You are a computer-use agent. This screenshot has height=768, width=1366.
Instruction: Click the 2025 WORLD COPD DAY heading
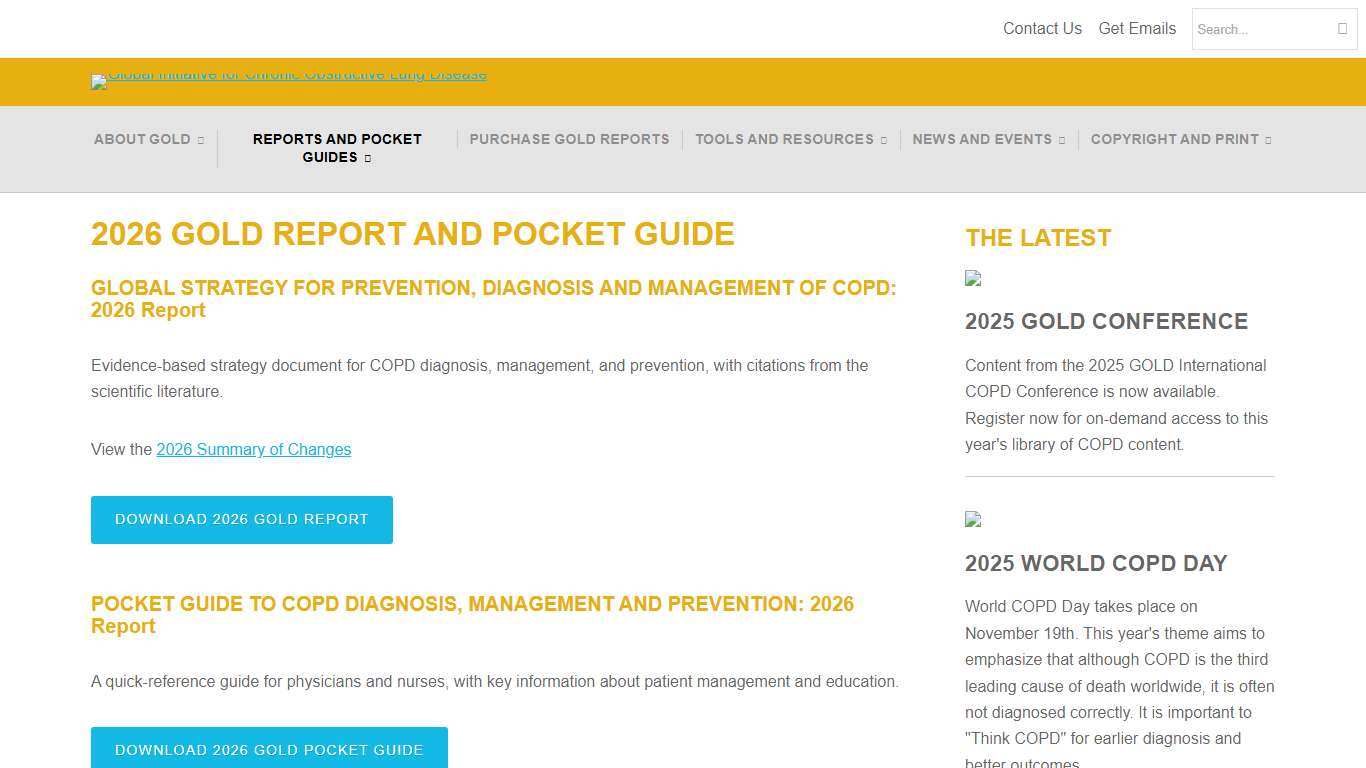click(1095, 563)
